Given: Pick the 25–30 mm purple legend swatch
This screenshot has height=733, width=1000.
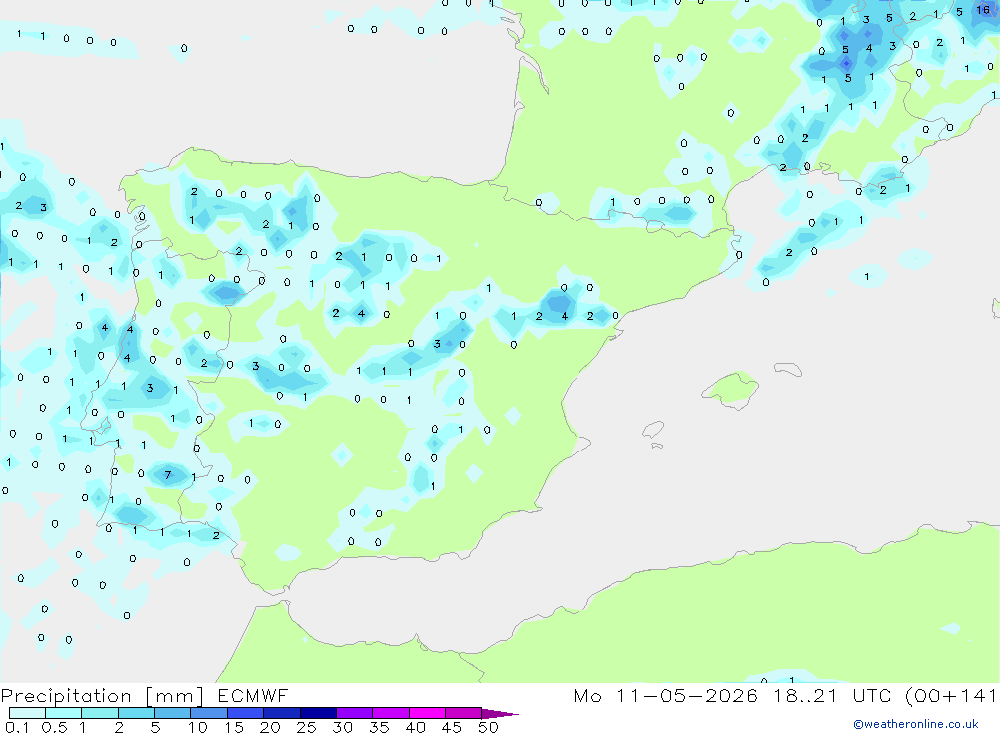Looking at the screenshot, I should point(318,713).
